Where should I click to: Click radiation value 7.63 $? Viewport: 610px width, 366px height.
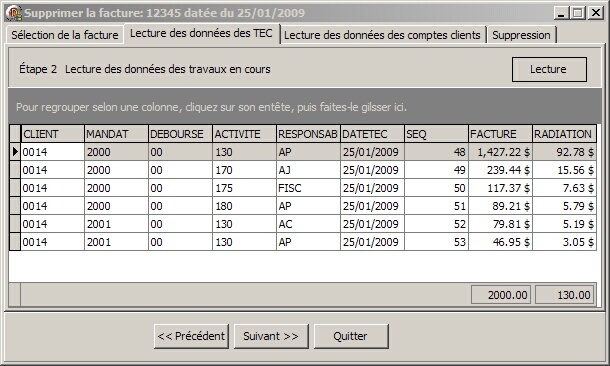coord(564,188)
